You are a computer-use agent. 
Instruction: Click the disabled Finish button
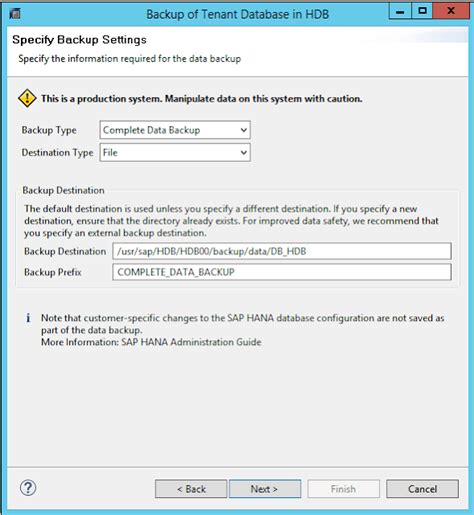pyautogui.click(x=344, y=489)
